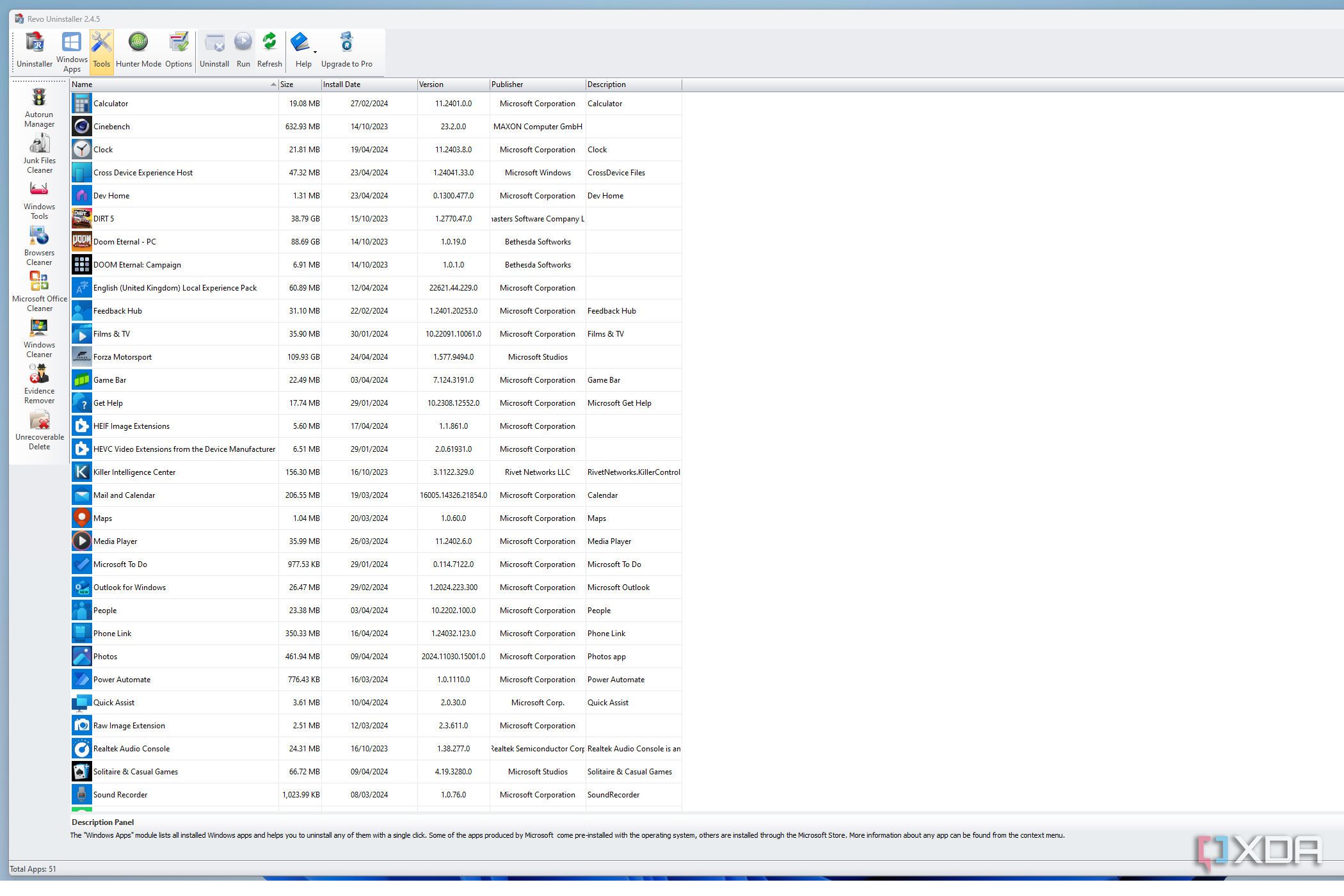Image resolution: width=1344 pixels, height=896 pixels.
Task: Click Total Apps: 51 status text
Action: pos(33,868)
